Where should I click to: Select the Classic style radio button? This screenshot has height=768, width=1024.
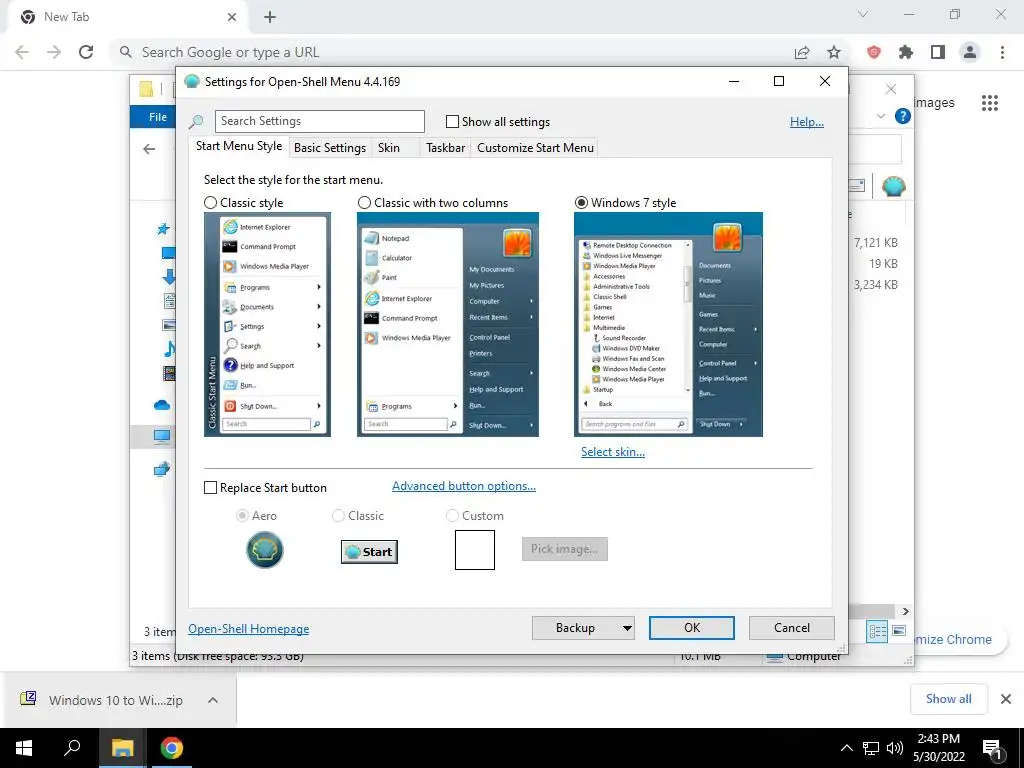pos(210,203)
